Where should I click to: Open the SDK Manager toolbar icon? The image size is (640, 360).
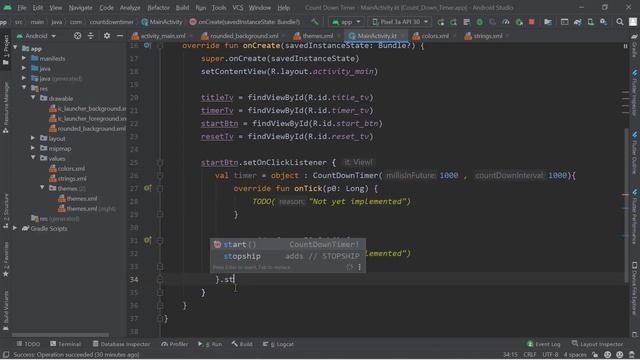604,22
